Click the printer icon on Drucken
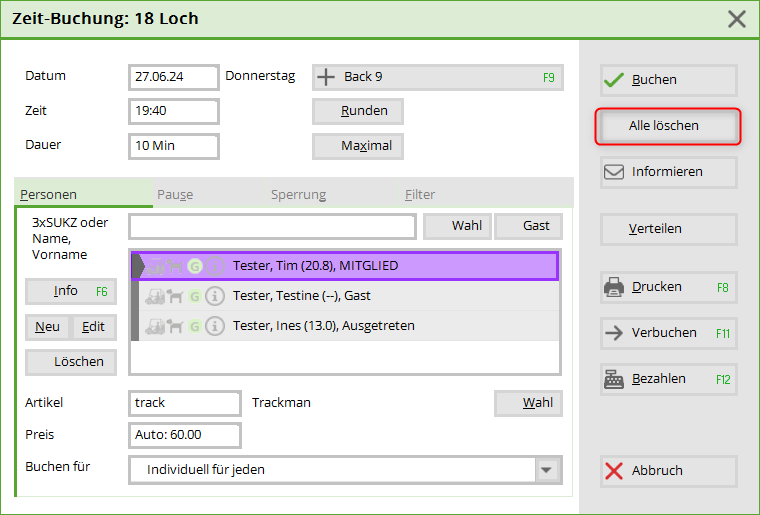This screenshot has height=515, width=760. (614, 287)
